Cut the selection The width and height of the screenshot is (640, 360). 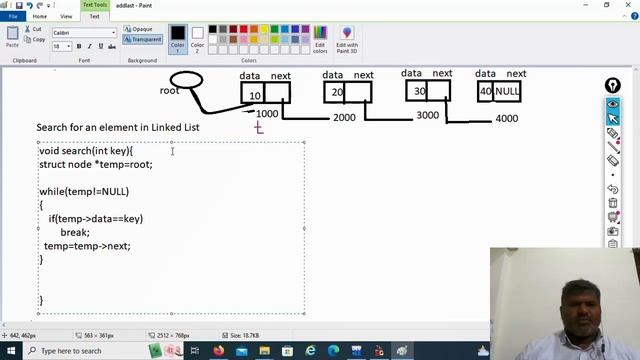tap(33, 29)
